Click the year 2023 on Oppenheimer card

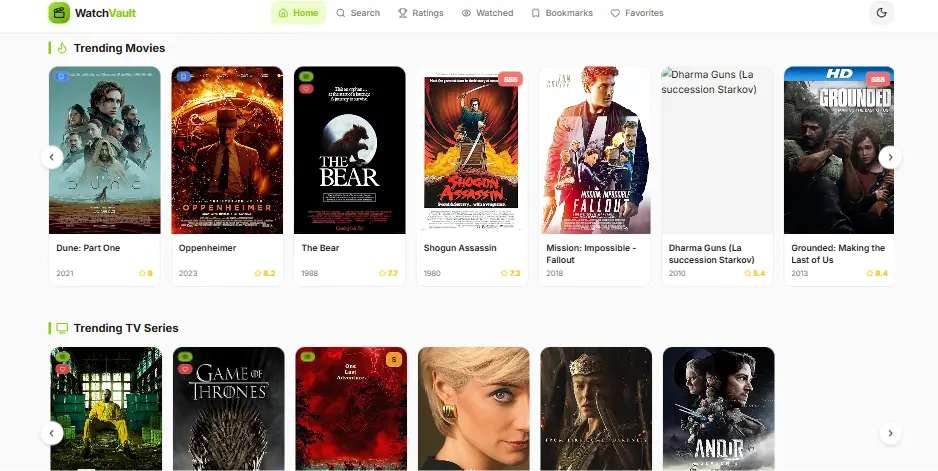click(187, 273)
